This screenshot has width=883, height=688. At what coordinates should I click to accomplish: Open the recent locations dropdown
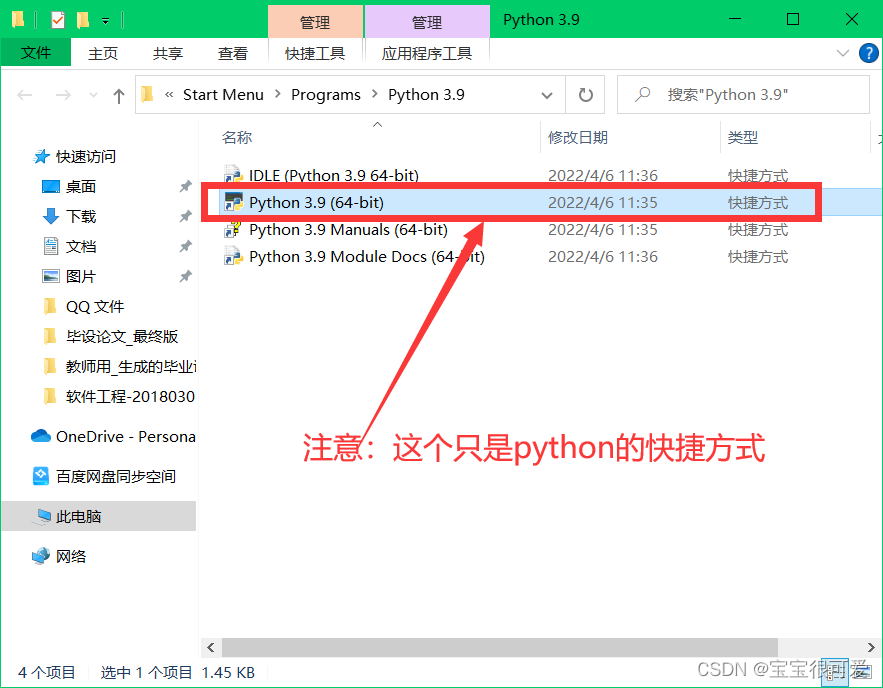click(x=93, y=95)
